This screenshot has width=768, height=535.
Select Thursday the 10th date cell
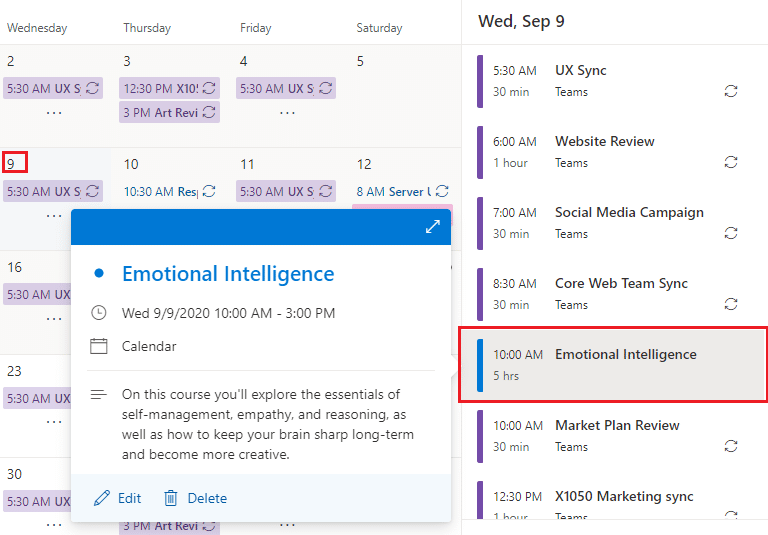[131, 164]
